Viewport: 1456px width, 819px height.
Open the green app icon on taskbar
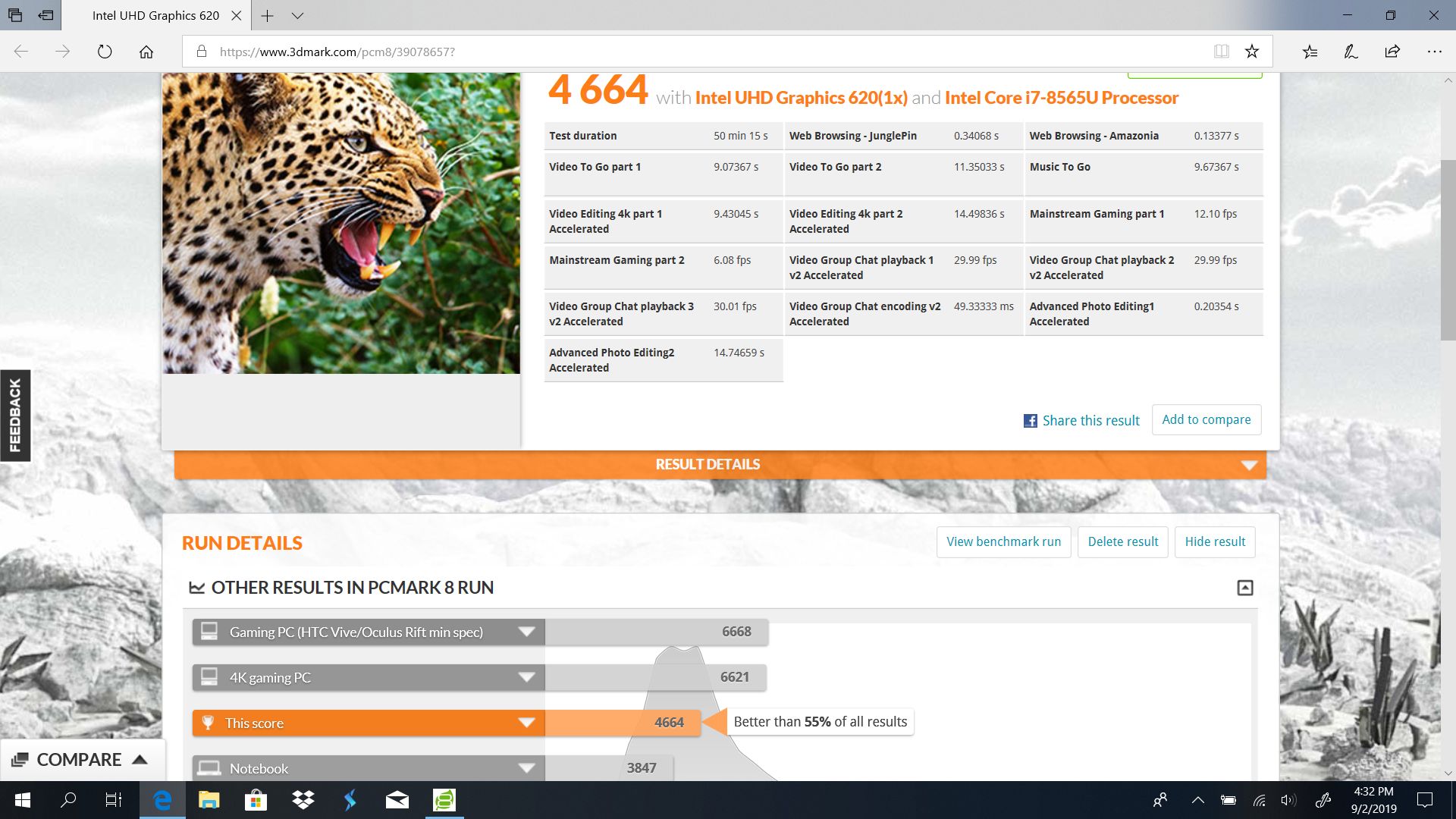pos(444,800)
